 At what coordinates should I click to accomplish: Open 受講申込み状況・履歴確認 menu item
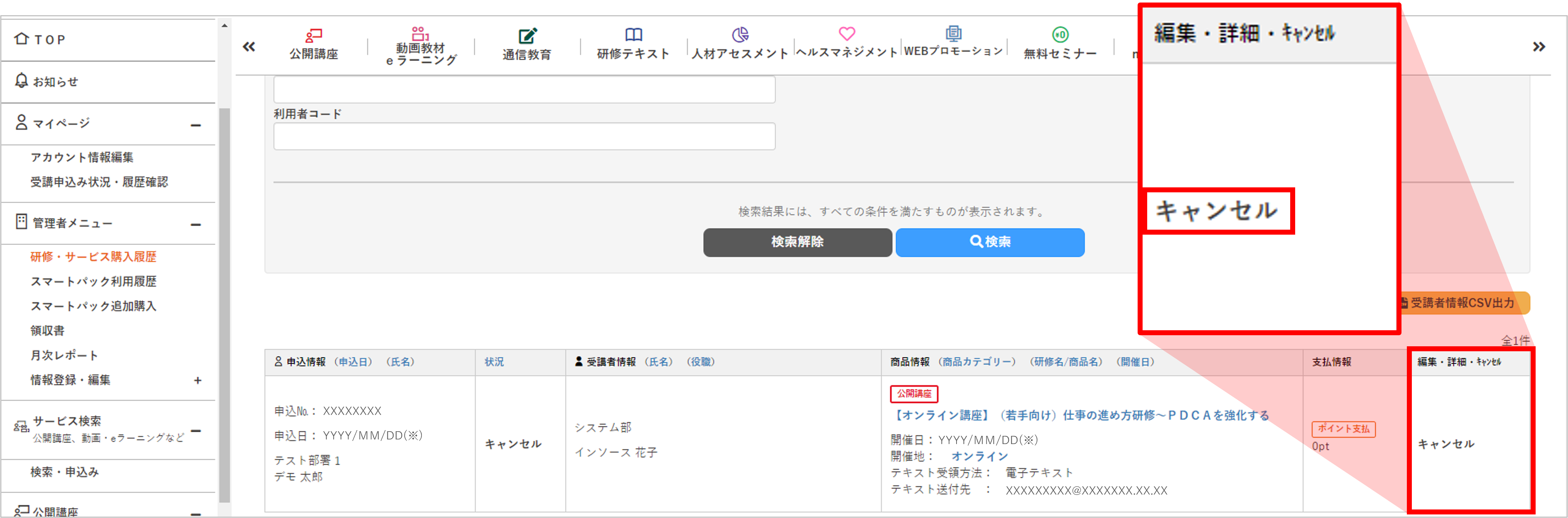99,182
